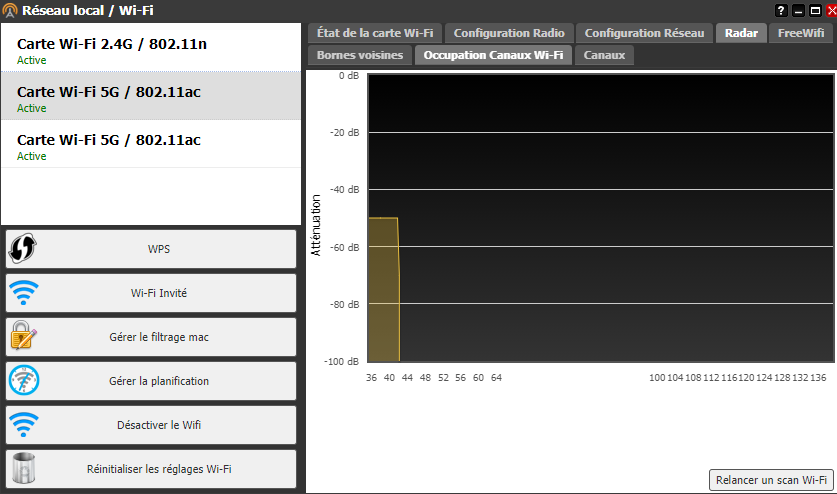Click the -60 dB axis label
The image size is (837, 494).
tap(345, 247)
